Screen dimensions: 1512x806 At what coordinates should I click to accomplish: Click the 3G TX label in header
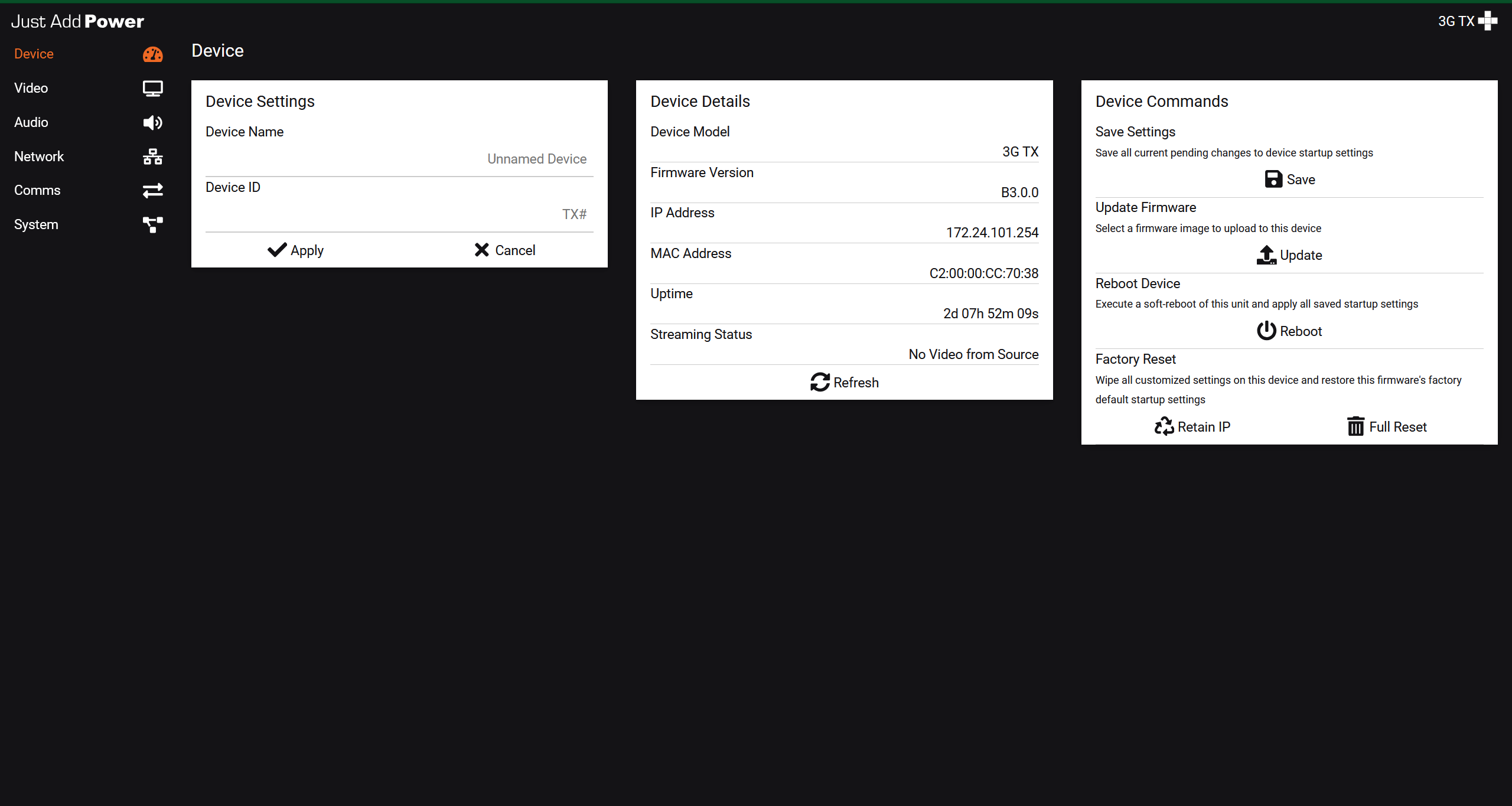pyautogui.click(x=1456, y=21)
